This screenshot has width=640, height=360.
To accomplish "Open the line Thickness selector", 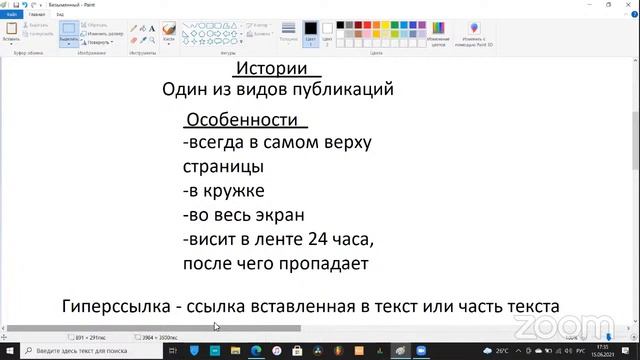I will tap(288, 32).
